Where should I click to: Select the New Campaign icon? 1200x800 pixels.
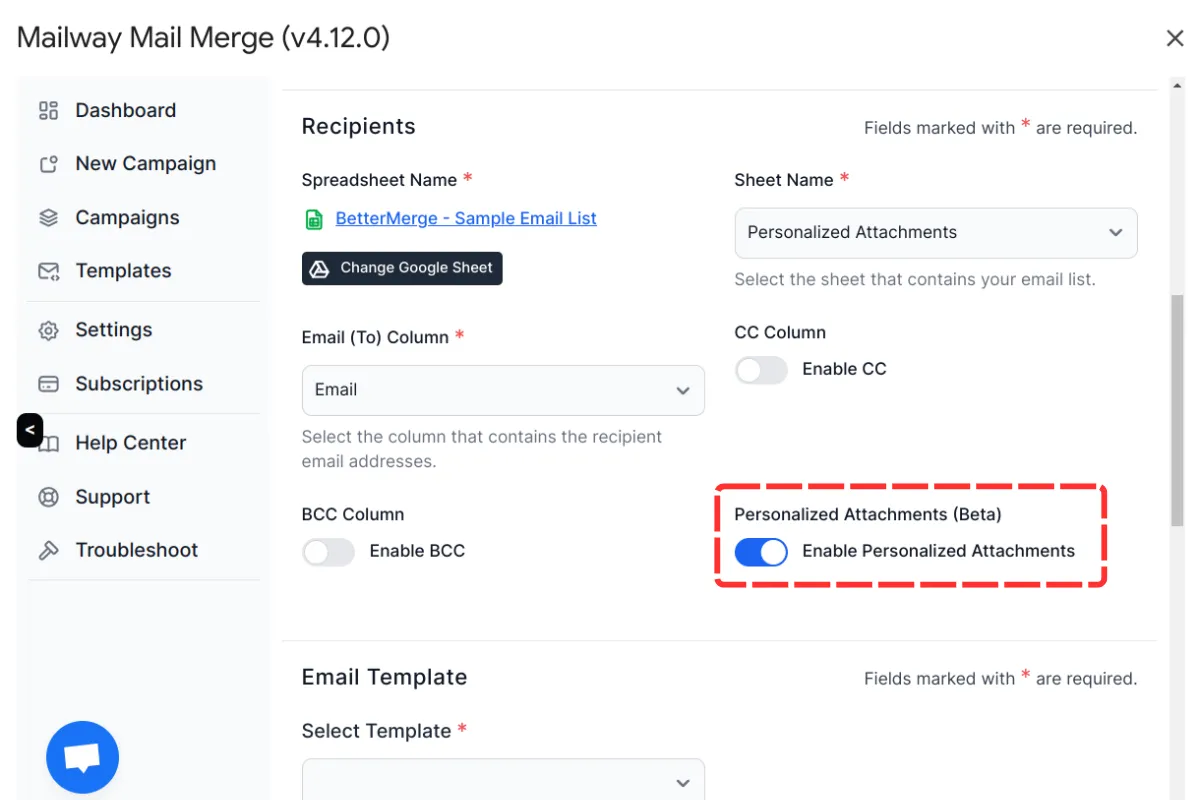point(48,163)
